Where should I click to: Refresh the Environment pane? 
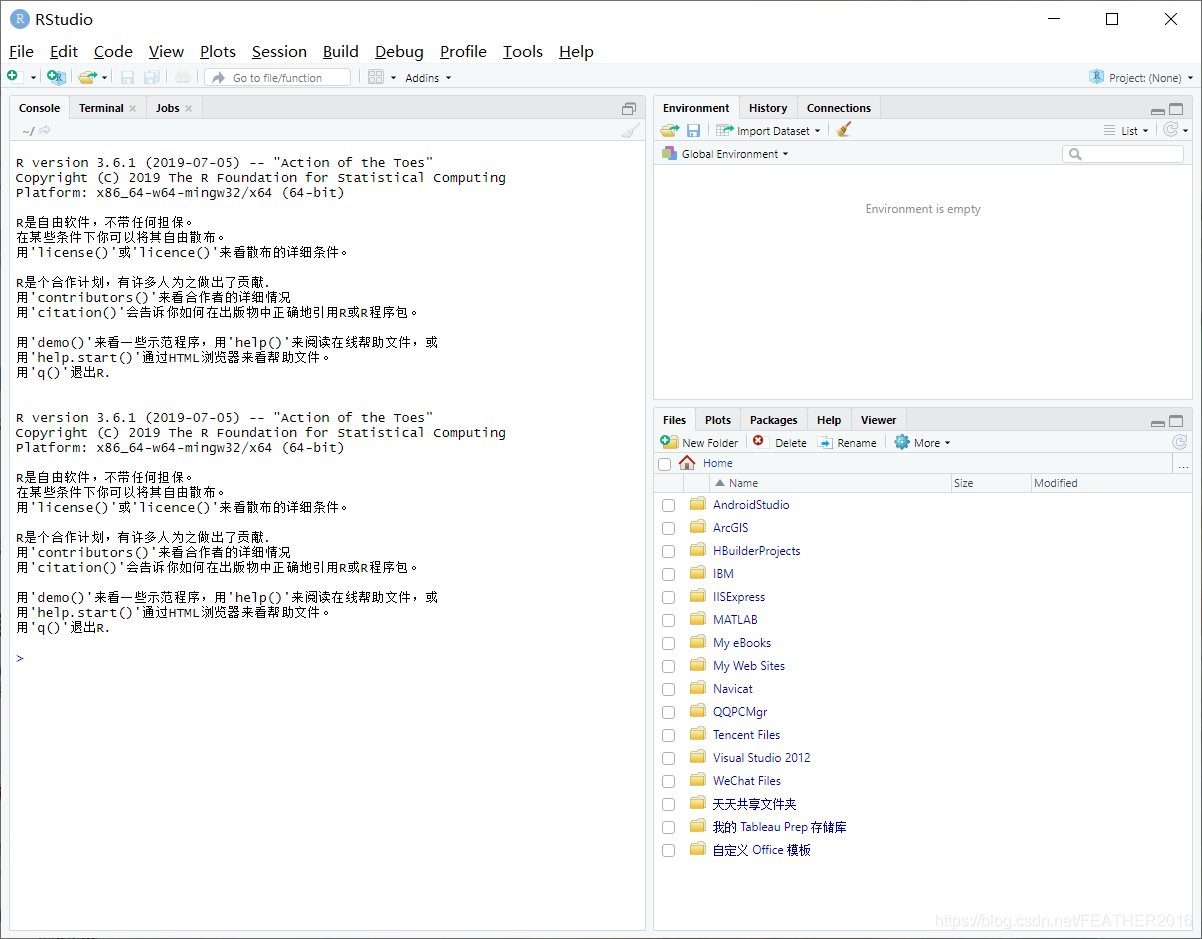[1170, 130]
